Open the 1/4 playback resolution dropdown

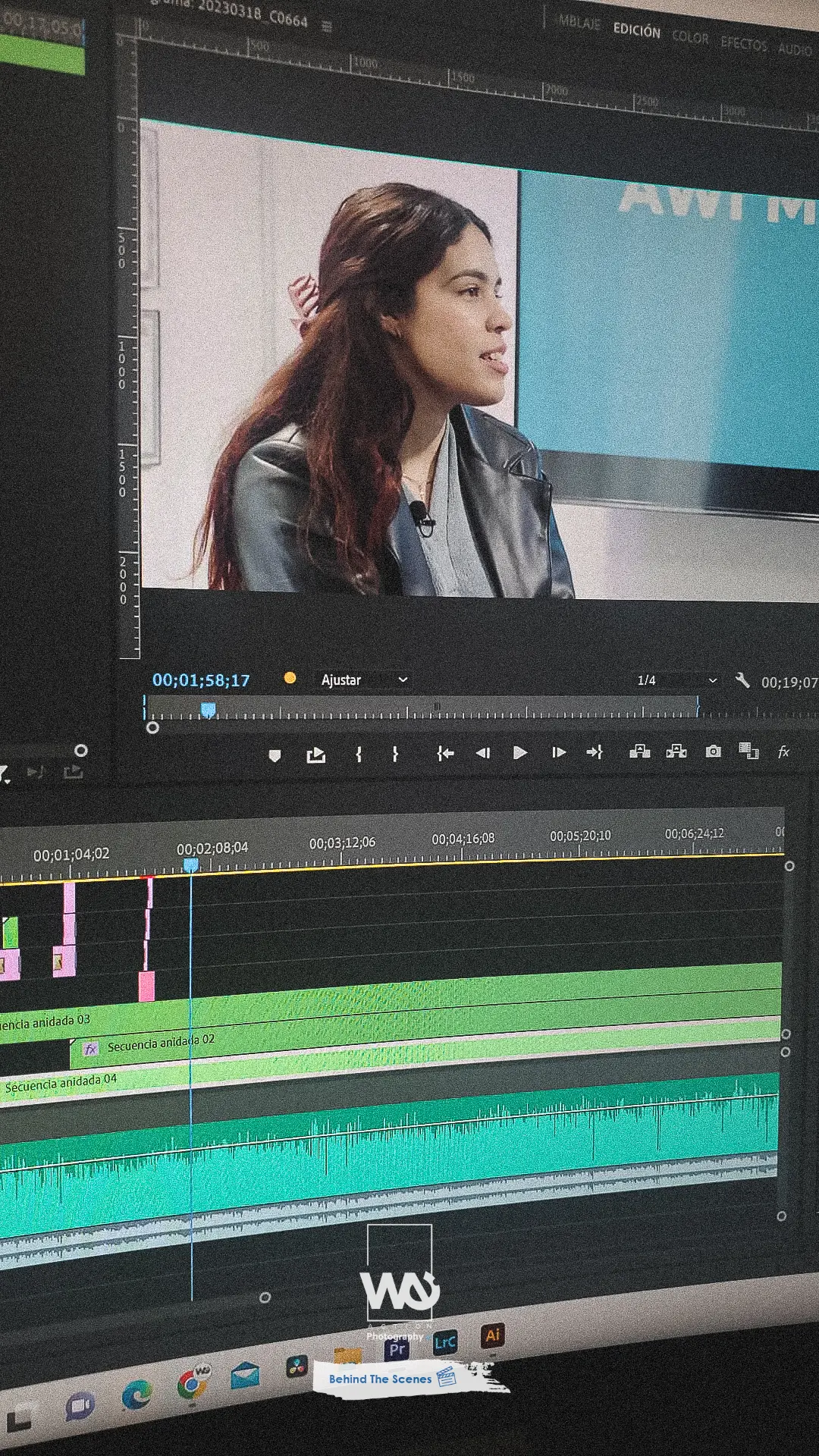coord(676,680)
